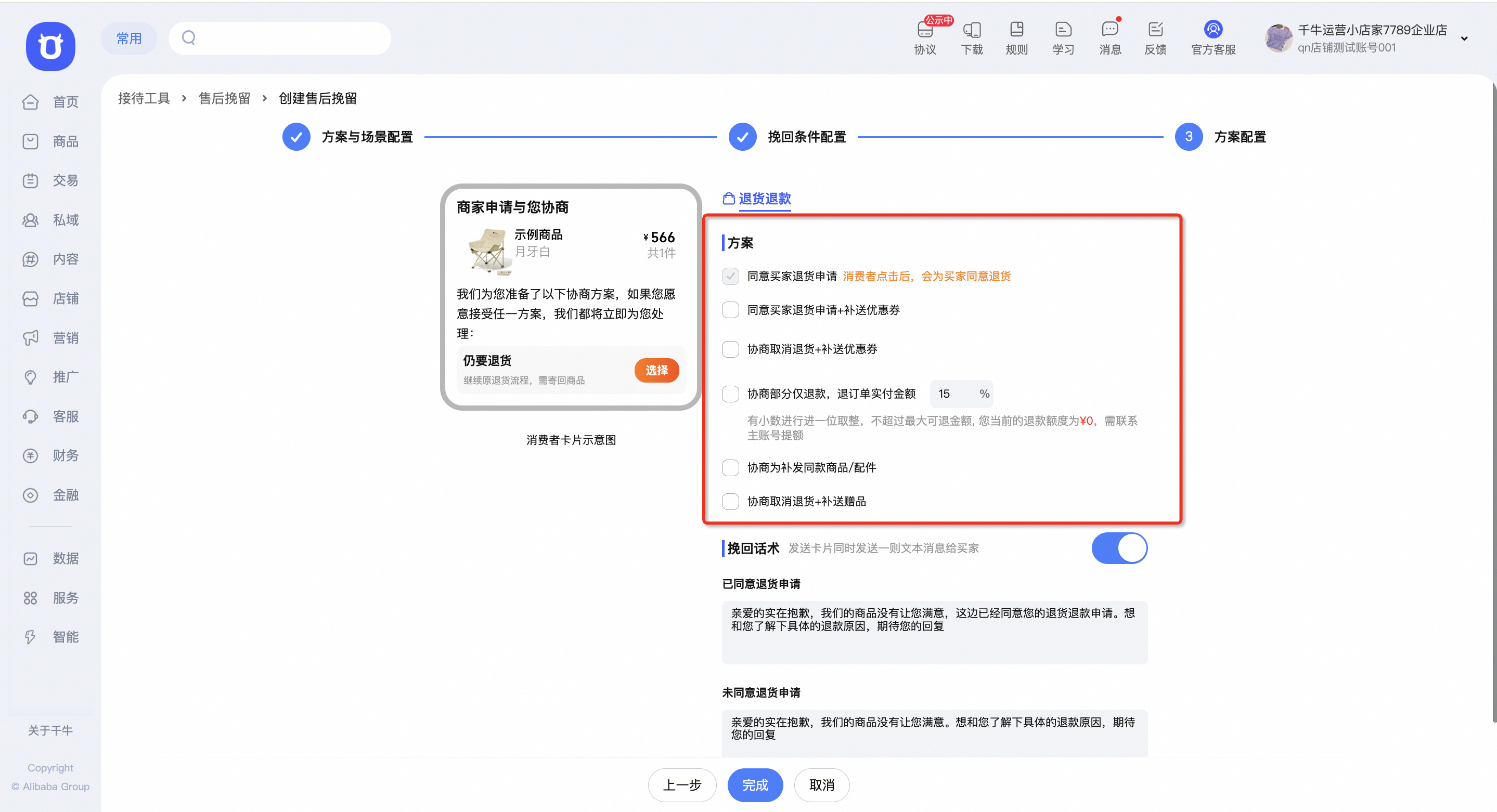Disable the 挽回话术 toggle switch
The width and height of the screenshot is (1497, 812).
pyautogui.click(x=1119, y=548)
